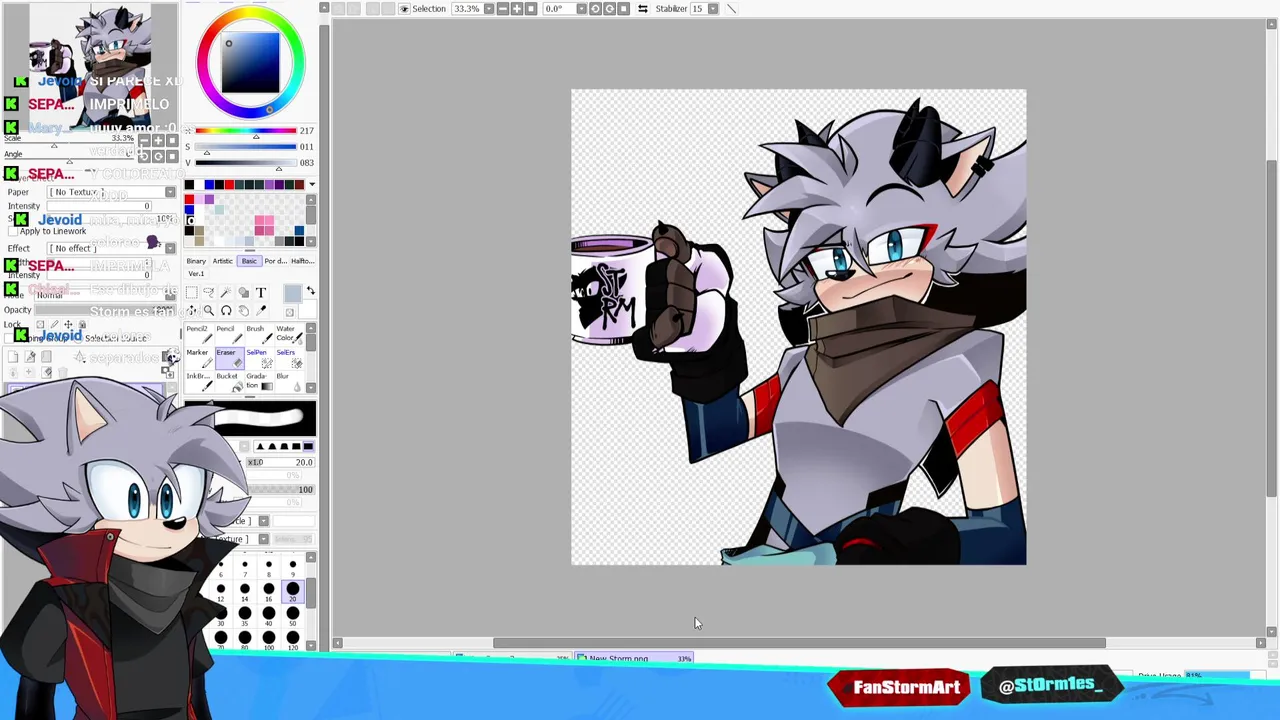Choose brush size preset 16
Image resolution: width=1280 pixels, height=720 pixels.
269,592
